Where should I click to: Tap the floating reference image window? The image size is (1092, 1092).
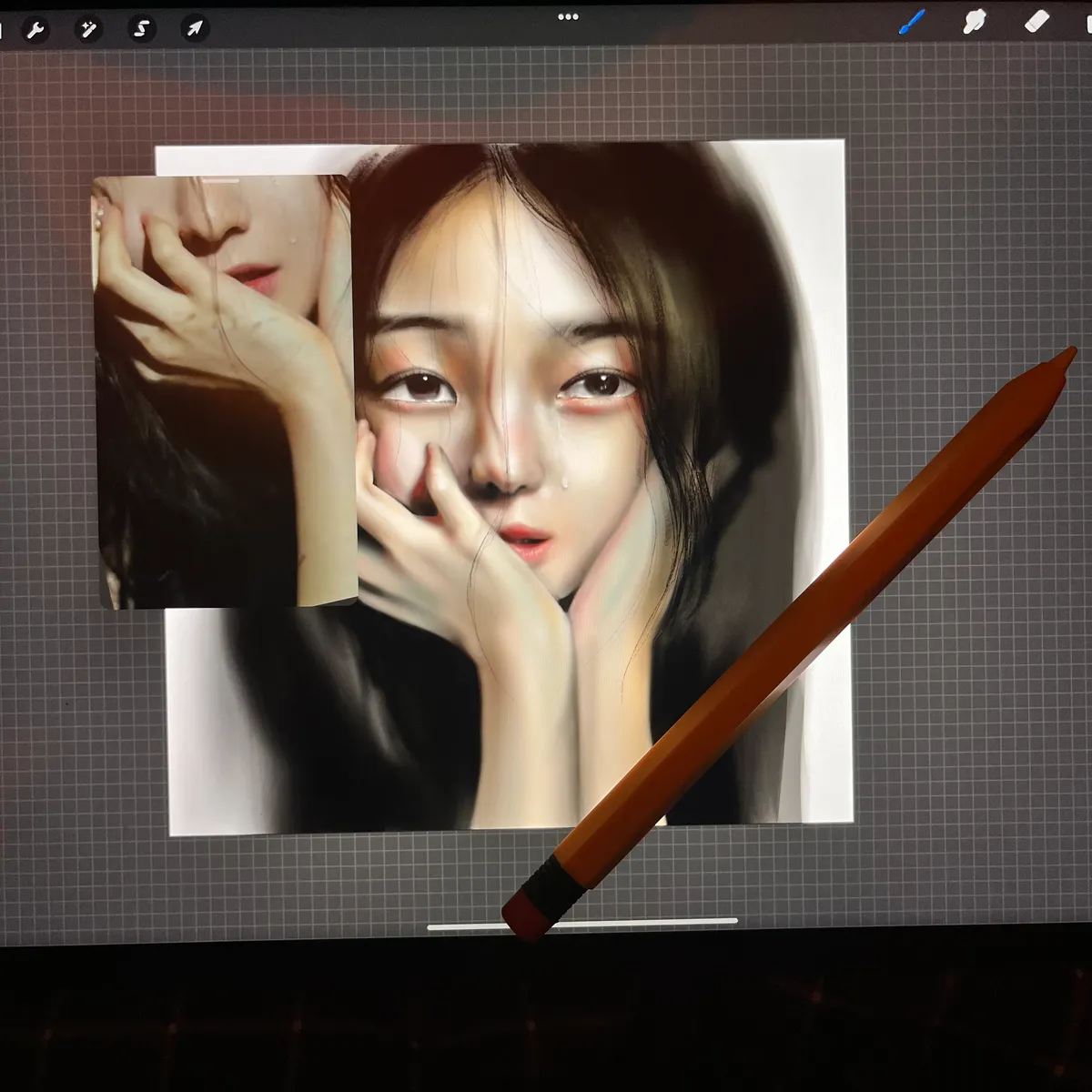tap(225, 391)
